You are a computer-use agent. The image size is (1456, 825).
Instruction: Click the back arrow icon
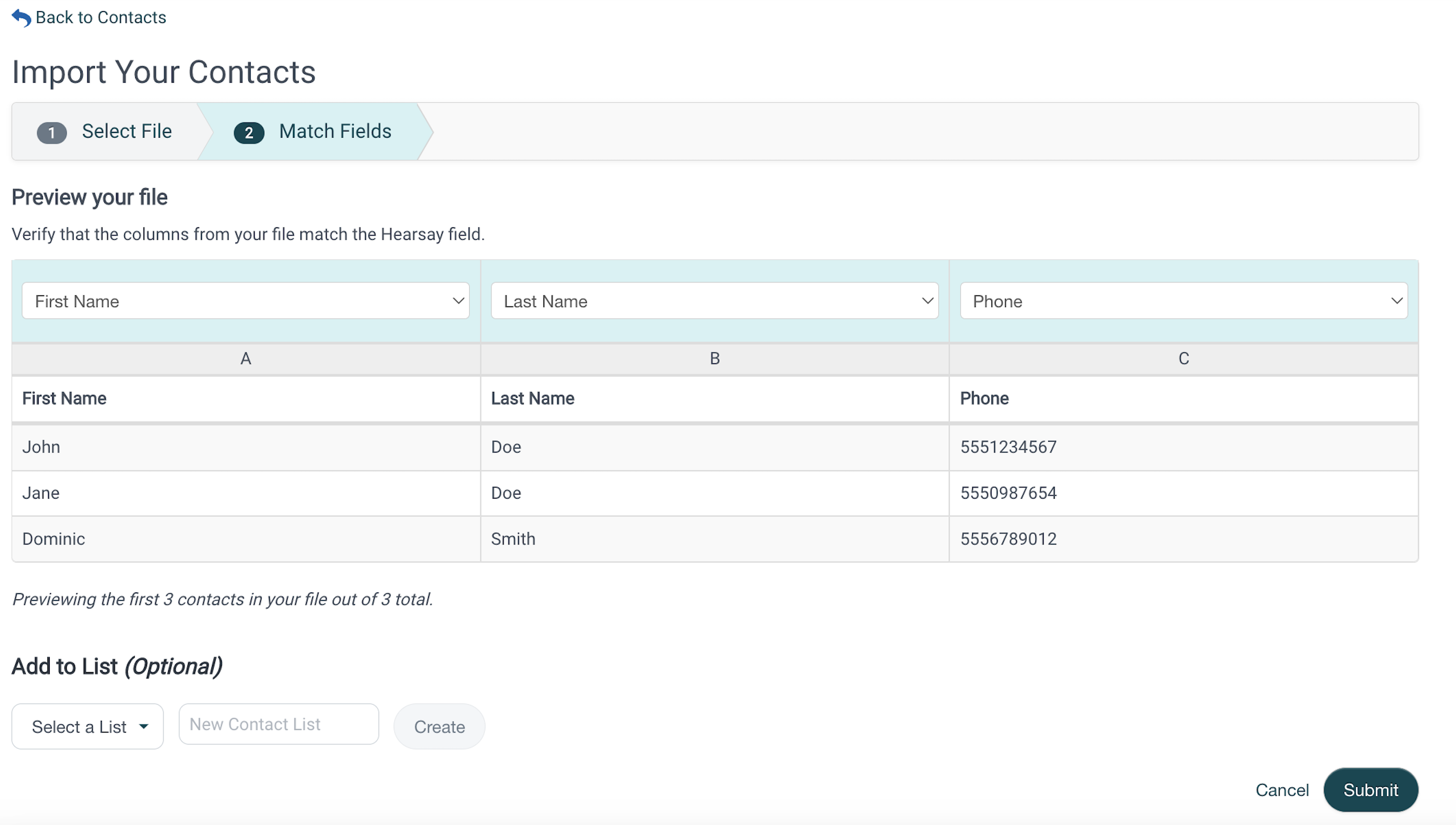click(x=21, y=18)
